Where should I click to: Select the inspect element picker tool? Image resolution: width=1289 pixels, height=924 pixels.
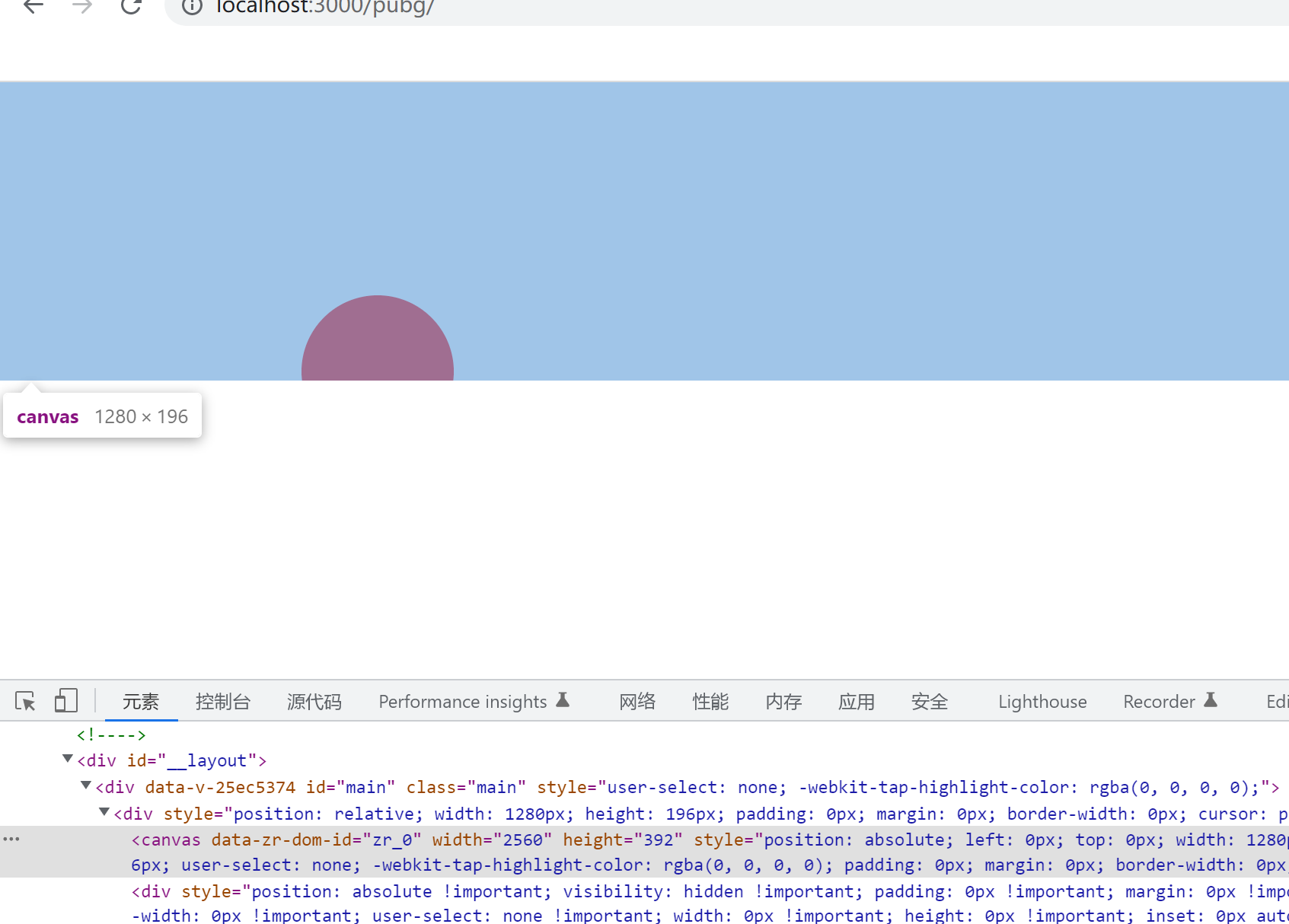point(25,700)
